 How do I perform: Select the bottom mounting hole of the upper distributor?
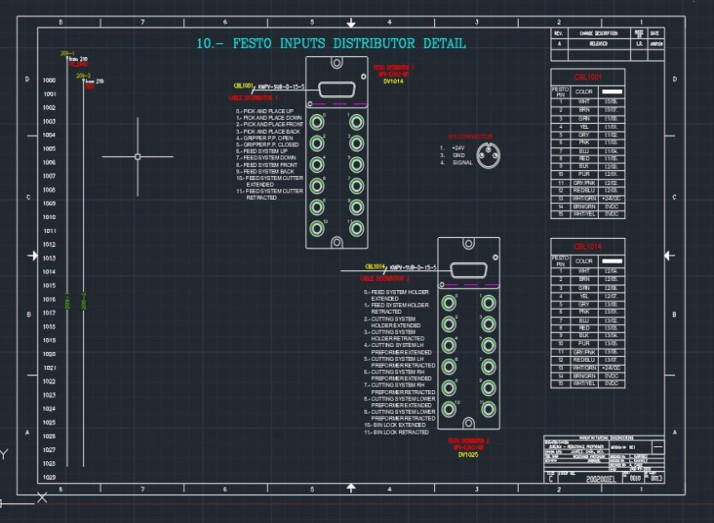(x=336, y=241)
